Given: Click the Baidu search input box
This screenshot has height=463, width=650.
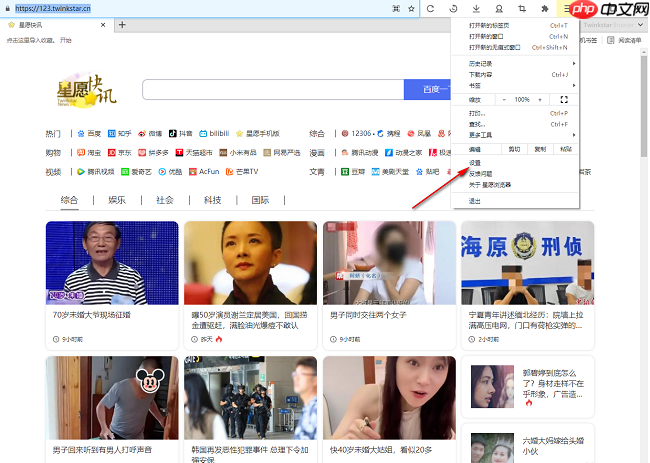Looking at the screenshot, I should tap(273, 90).
